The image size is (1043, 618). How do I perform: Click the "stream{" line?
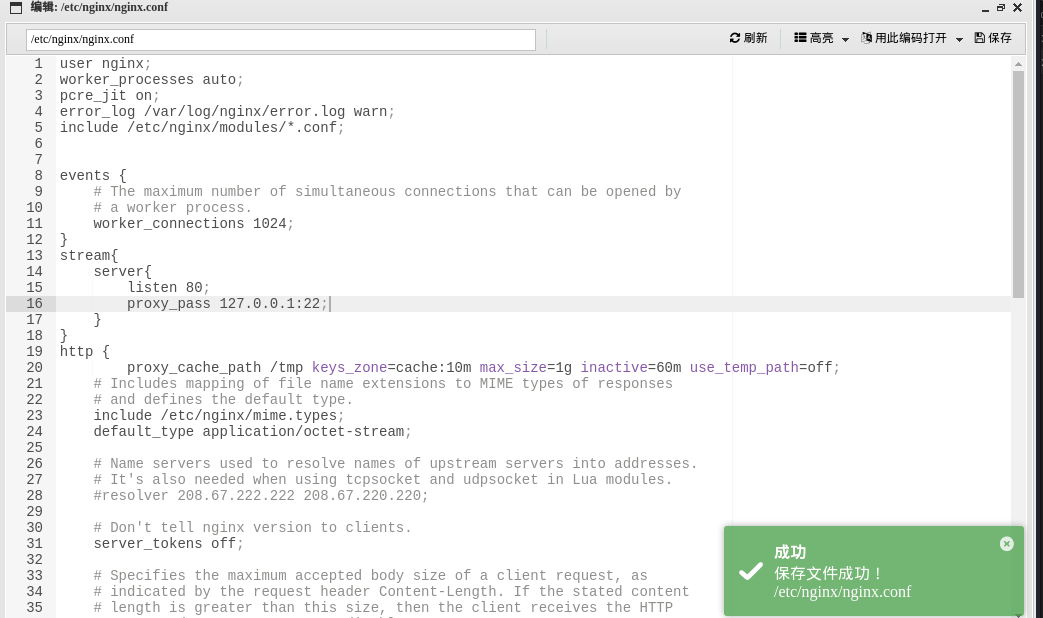click(89, 255)
